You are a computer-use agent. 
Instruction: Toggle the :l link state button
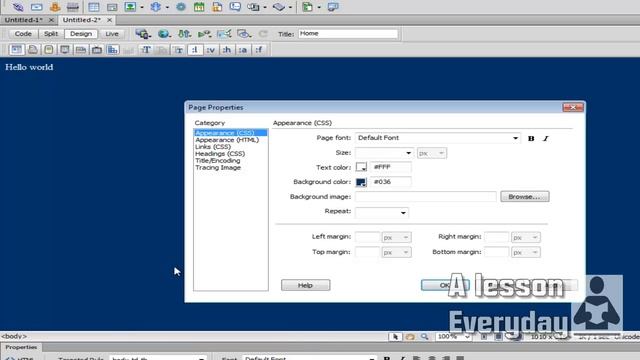point(195,50)
